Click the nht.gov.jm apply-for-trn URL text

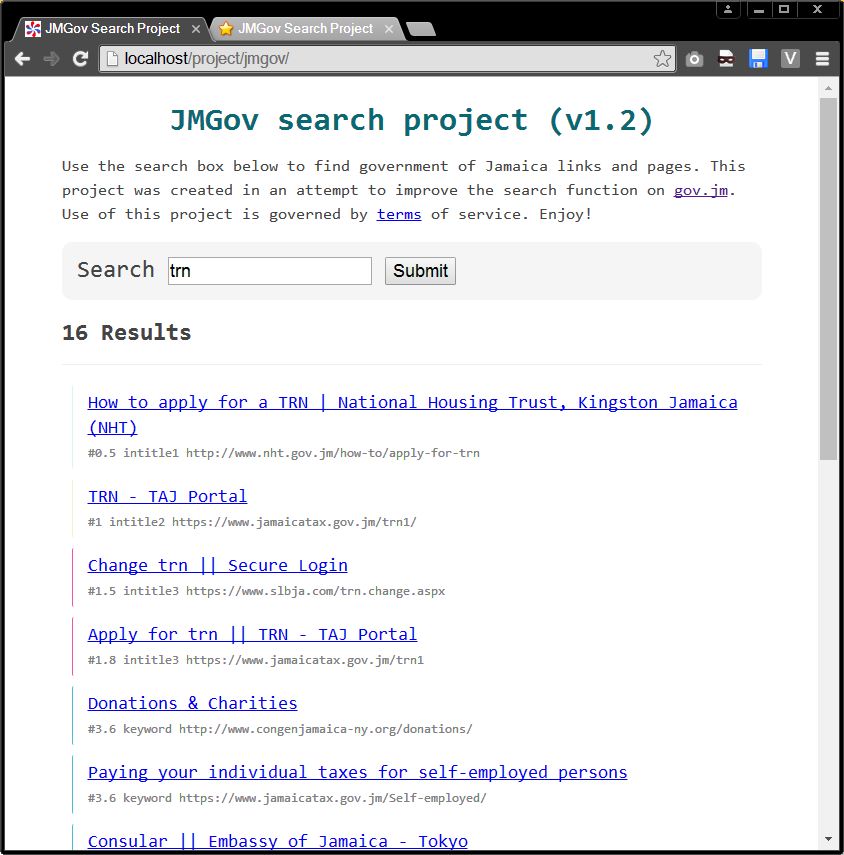click(333, 453)
